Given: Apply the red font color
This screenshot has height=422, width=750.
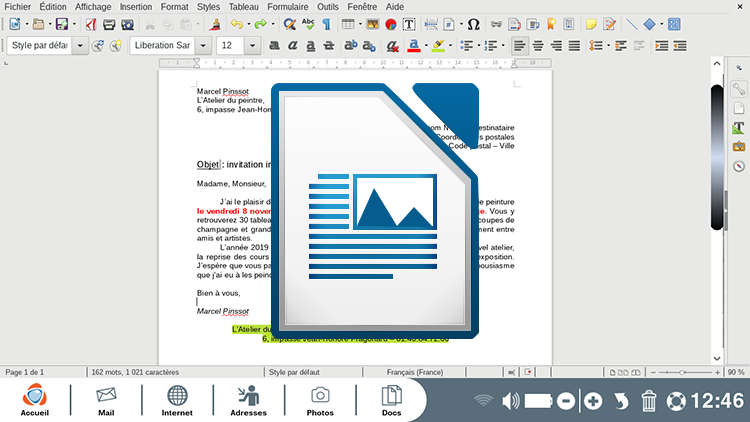Looking at the screenshot, I should click(x=414, y=45).
